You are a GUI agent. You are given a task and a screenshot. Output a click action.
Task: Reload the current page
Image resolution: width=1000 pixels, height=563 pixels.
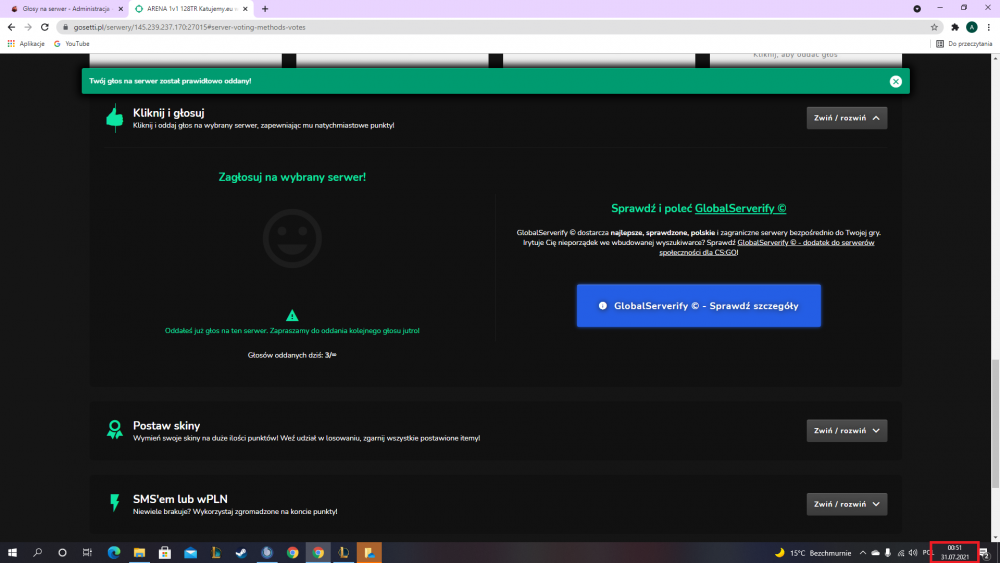tap(45, 27)
